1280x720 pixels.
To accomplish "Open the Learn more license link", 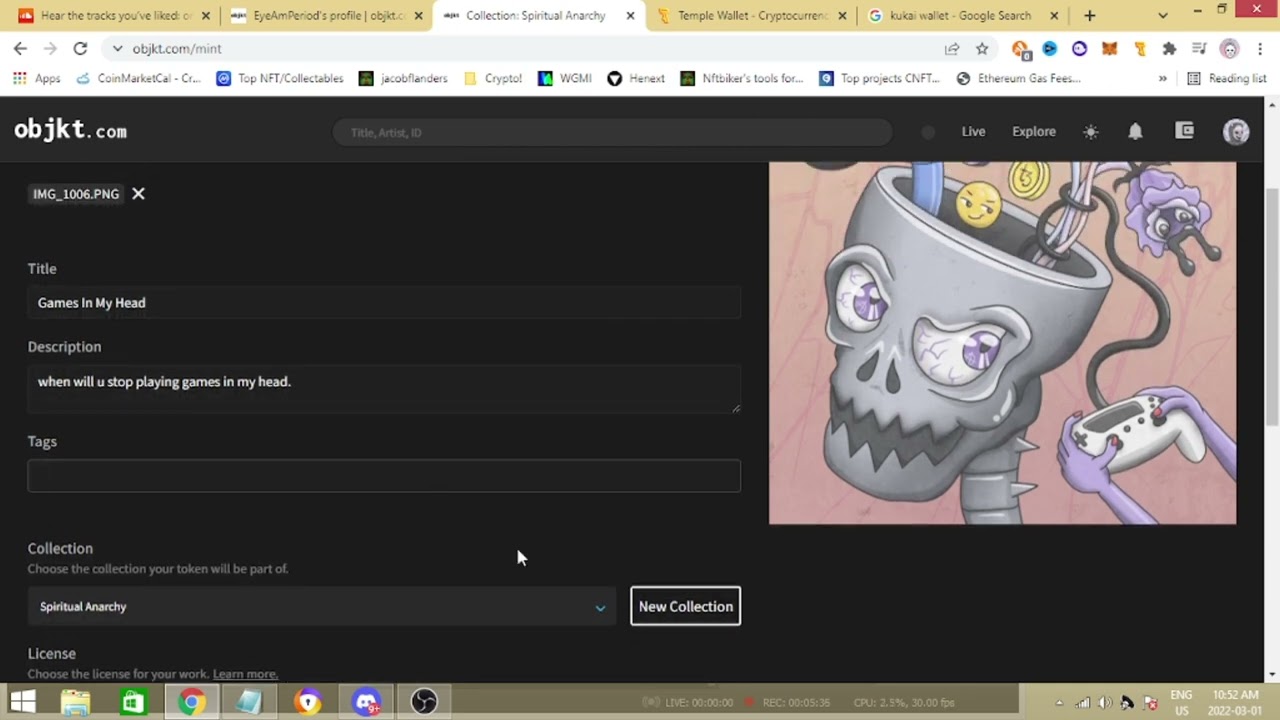I will coord(245,674).
